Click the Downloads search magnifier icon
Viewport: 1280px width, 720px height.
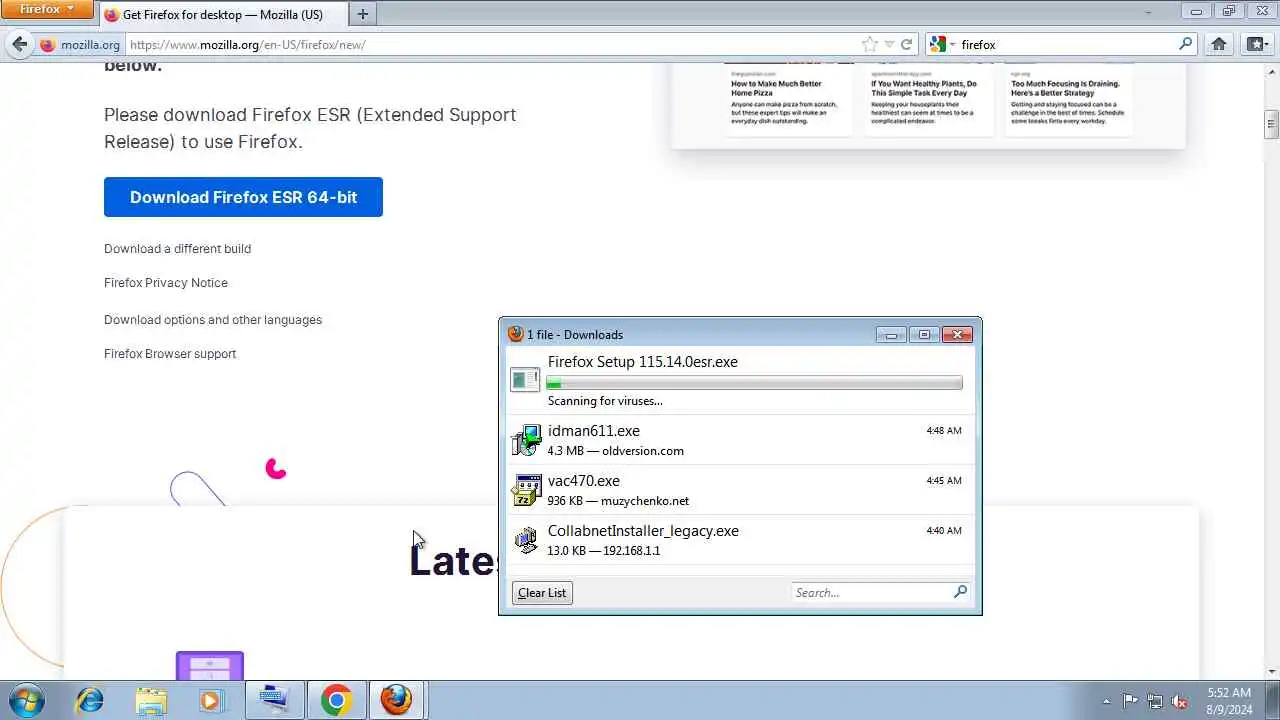click(960, 592)
